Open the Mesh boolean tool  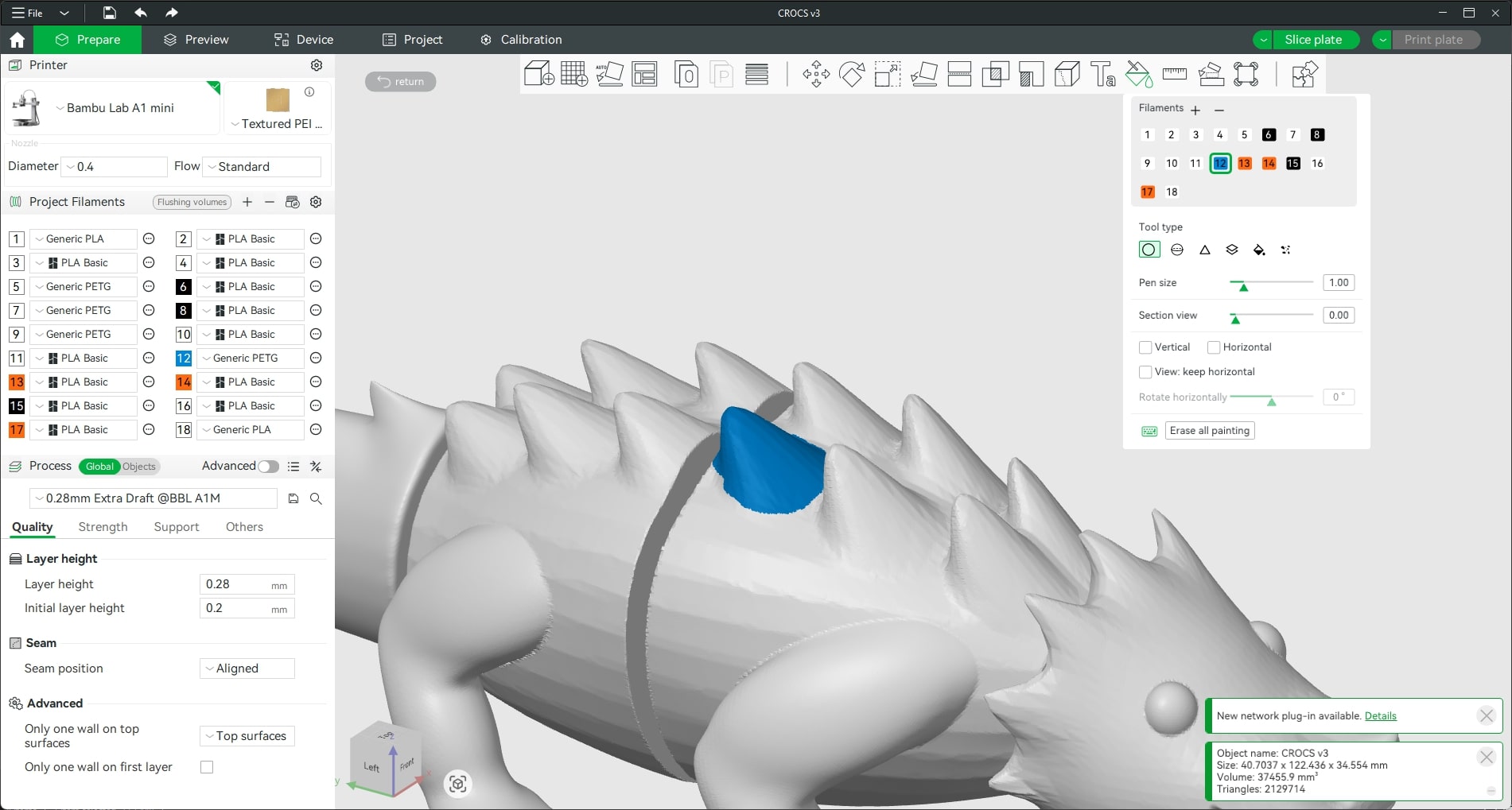point(995,74)
